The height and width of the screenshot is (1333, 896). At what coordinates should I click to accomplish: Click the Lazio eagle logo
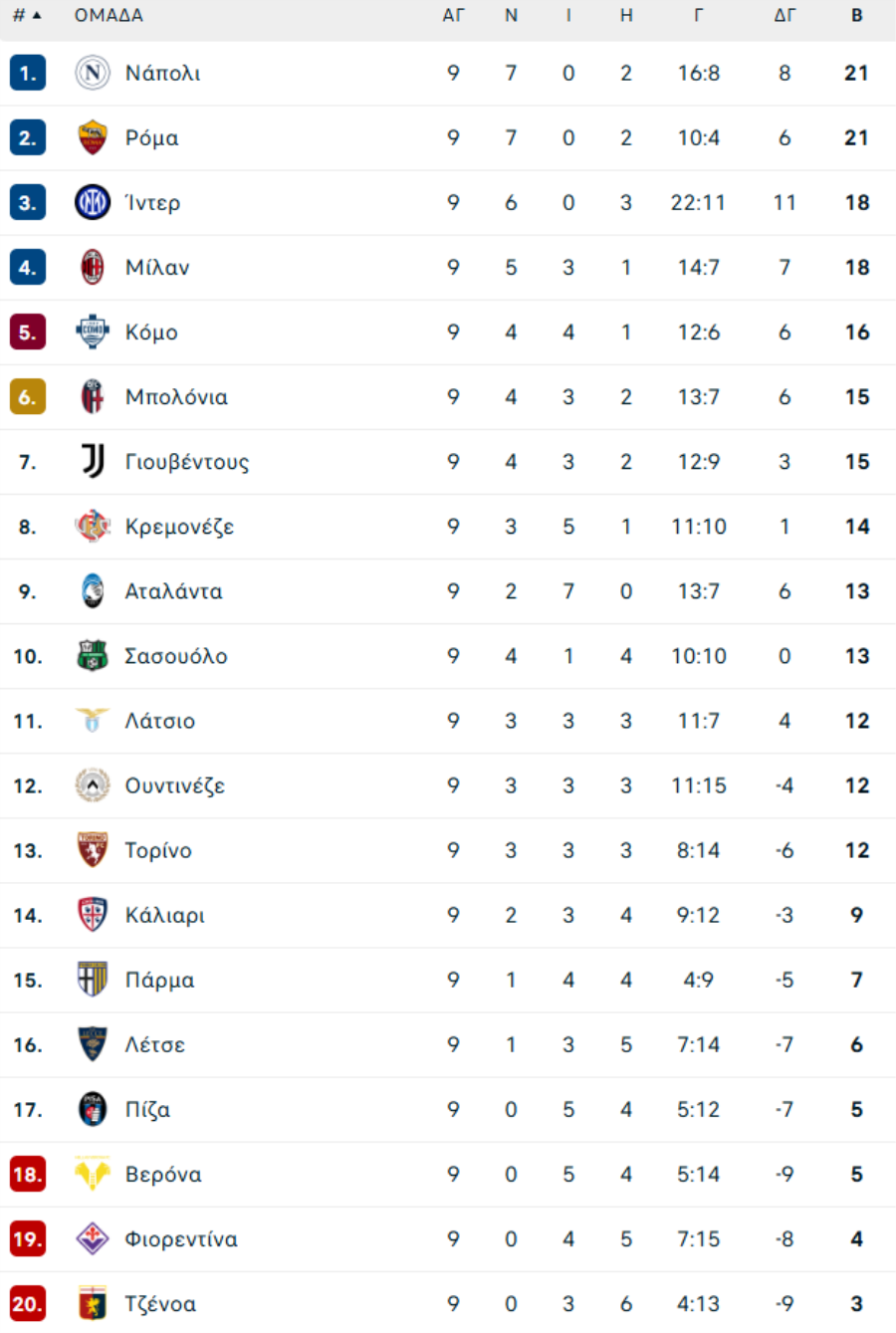93,721
